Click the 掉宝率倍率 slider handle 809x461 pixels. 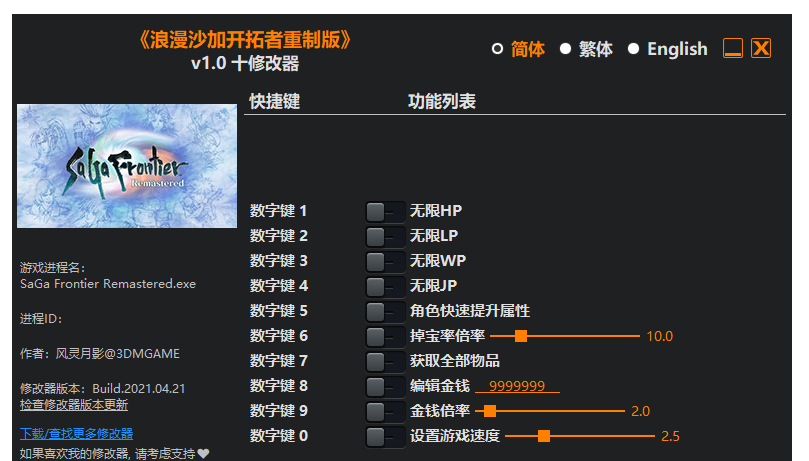point(521,336)
